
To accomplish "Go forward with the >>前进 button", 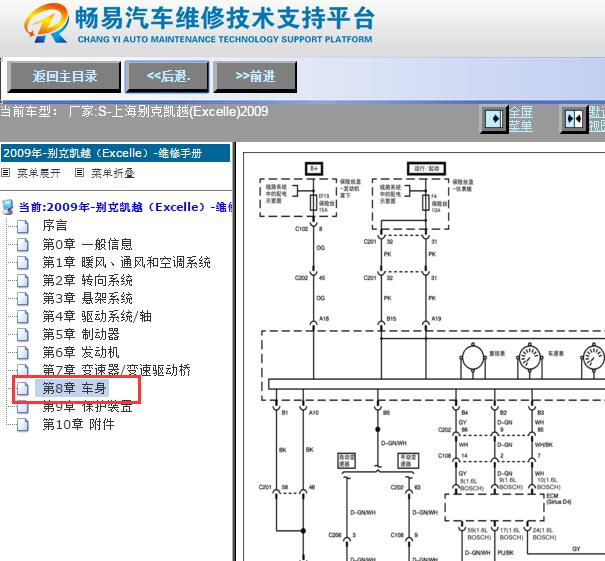I will click(x=255, y=76).
